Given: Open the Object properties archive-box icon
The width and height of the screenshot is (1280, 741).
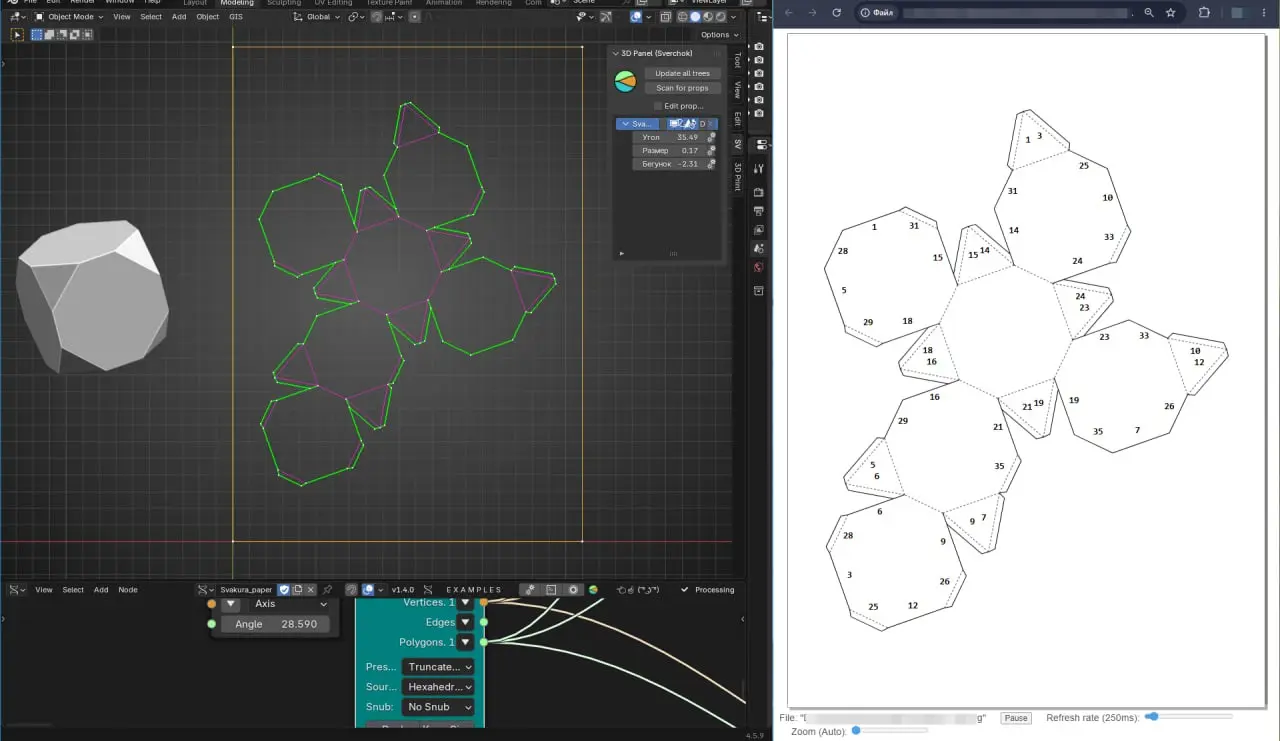Looking at the screenshot, I should pyautogui.click(x=759, y=291).
